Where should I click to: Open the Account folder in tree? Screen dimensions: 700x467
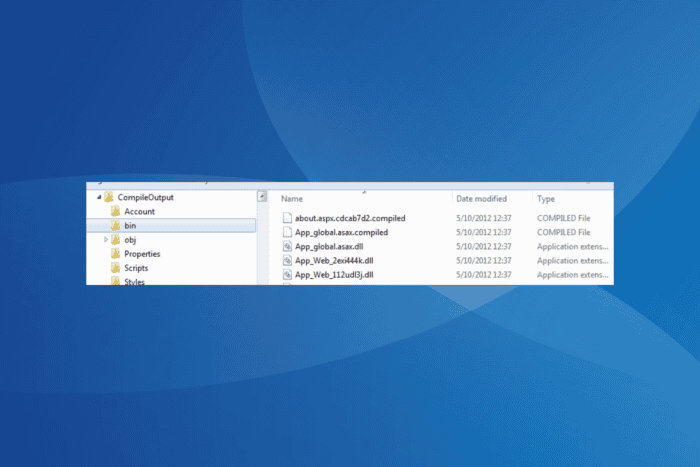(139, 211)
